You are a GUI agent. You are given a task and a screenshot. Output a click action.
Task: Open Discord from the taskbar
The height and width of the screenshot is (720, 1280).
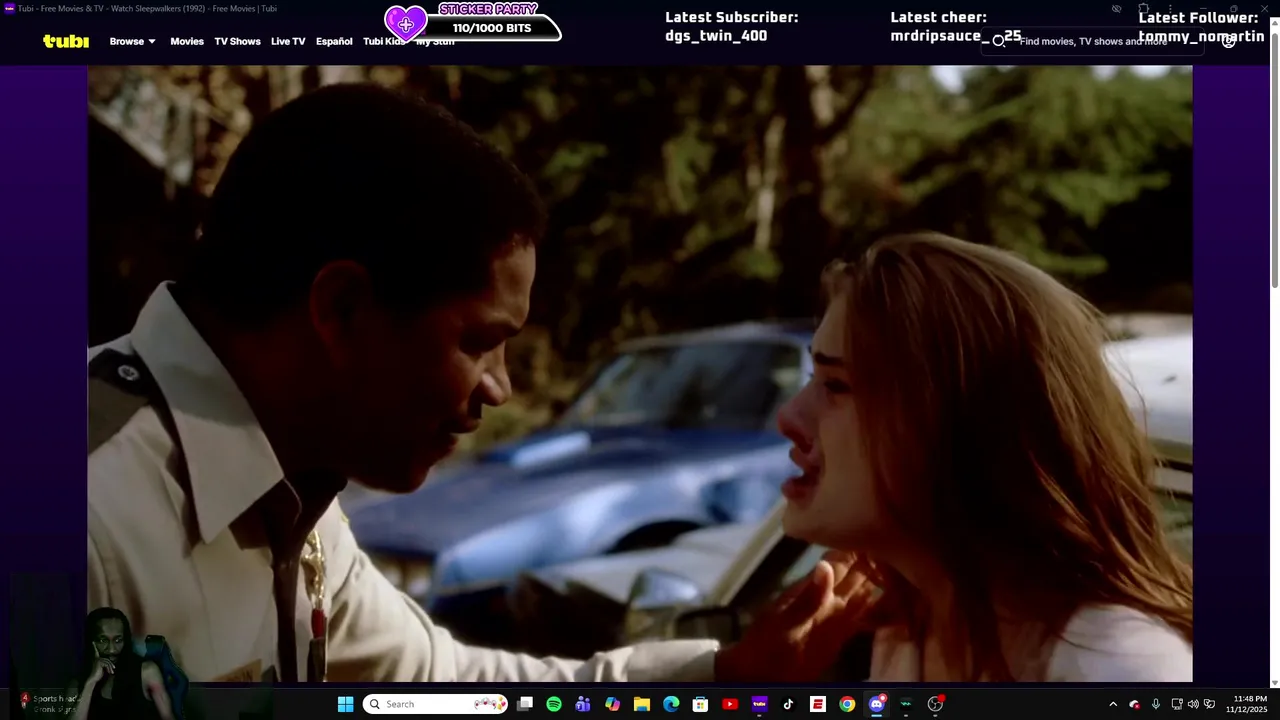(876, 704)
